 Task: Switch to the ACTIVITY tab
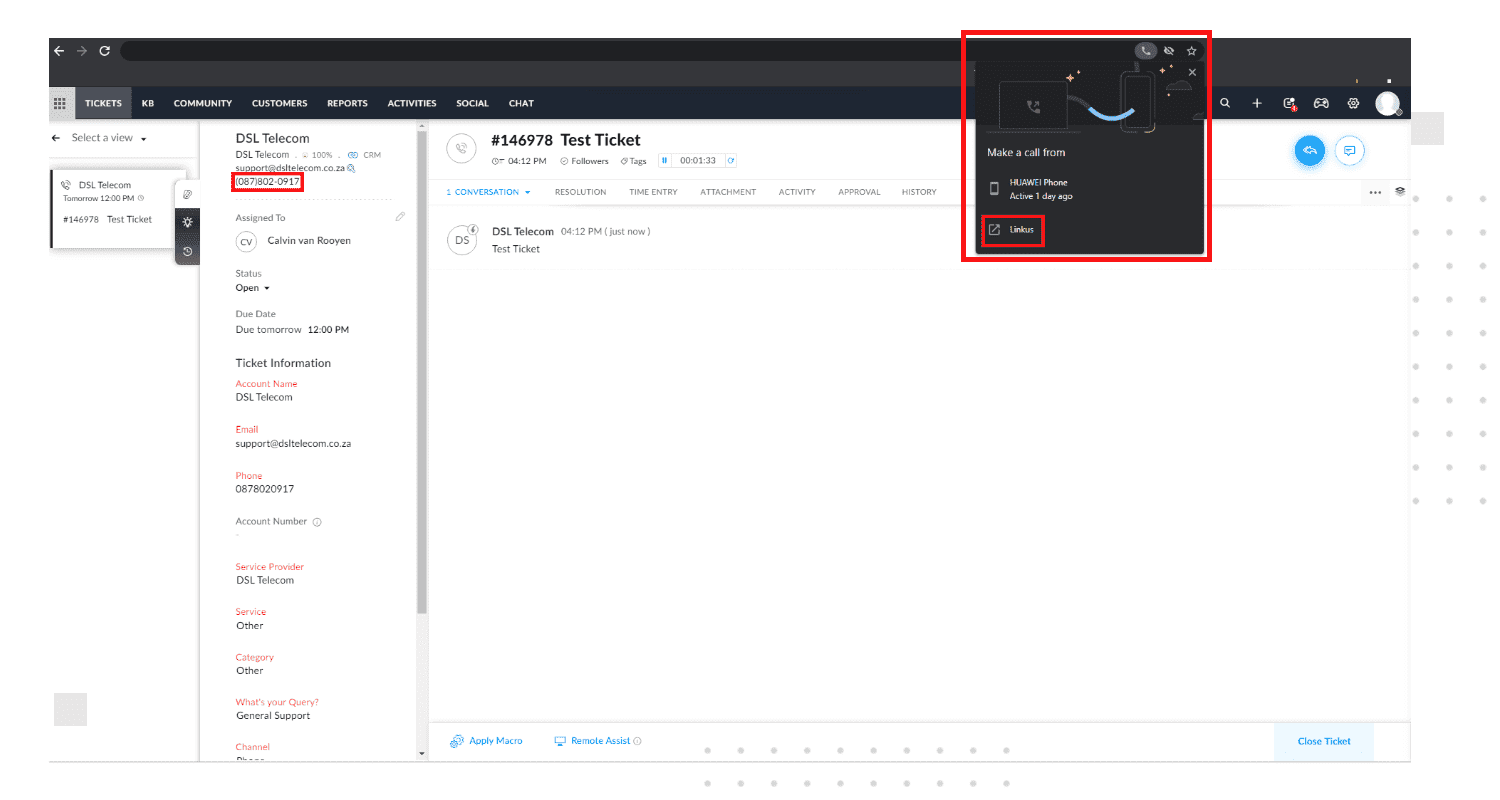[797, 192]
